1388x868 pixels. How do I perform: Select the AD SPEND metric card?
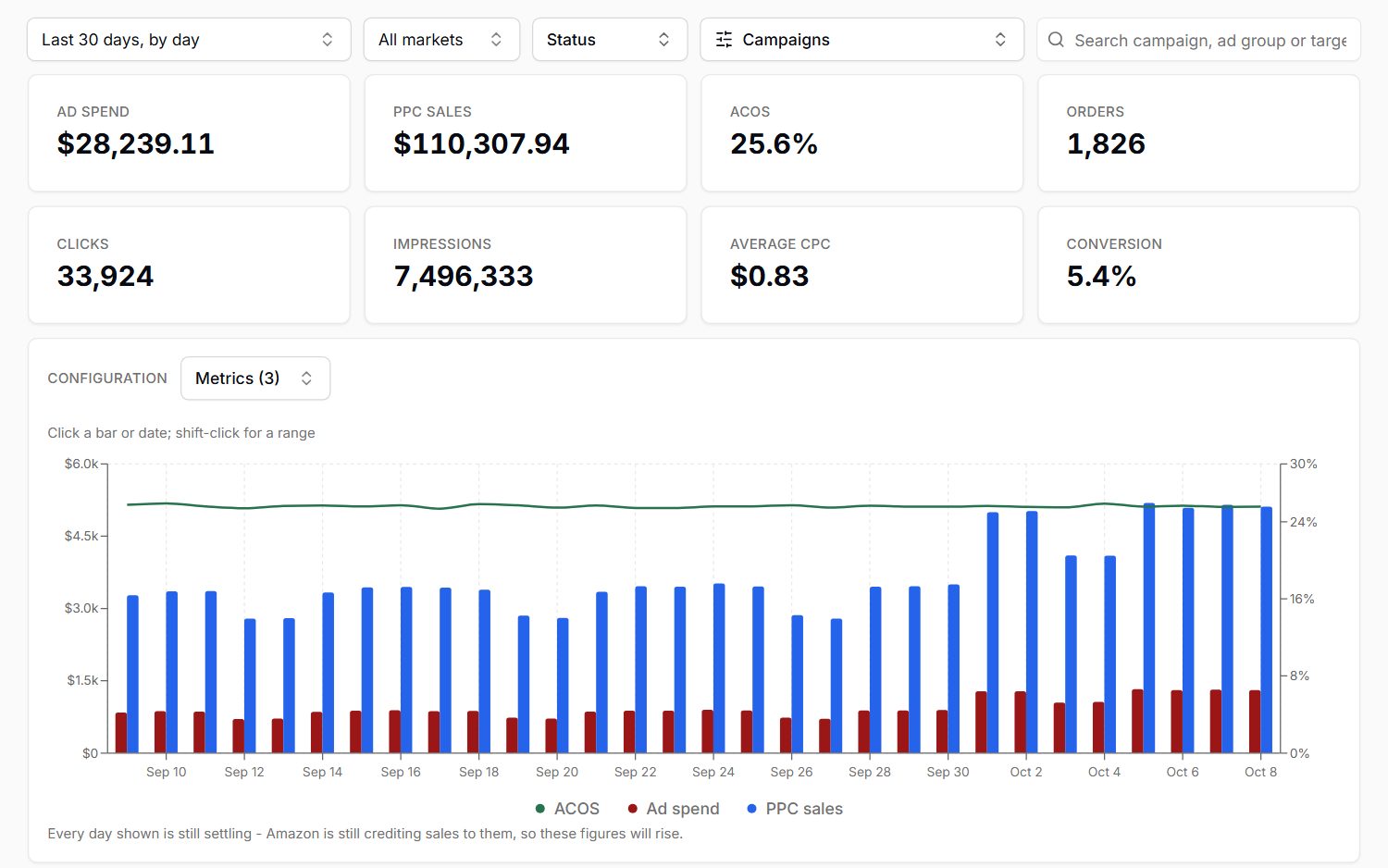(x=189, y=133)
